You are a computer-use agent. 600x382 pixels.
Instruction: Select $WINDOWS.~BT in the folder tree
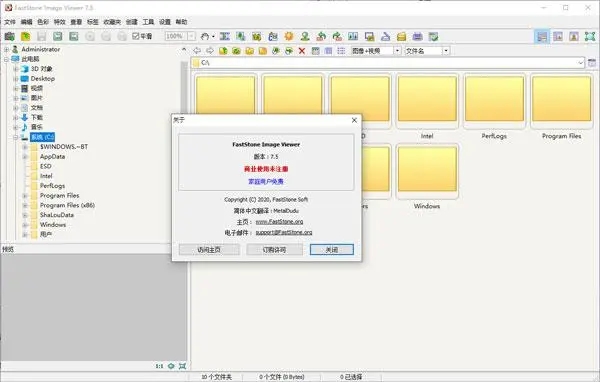64,147
